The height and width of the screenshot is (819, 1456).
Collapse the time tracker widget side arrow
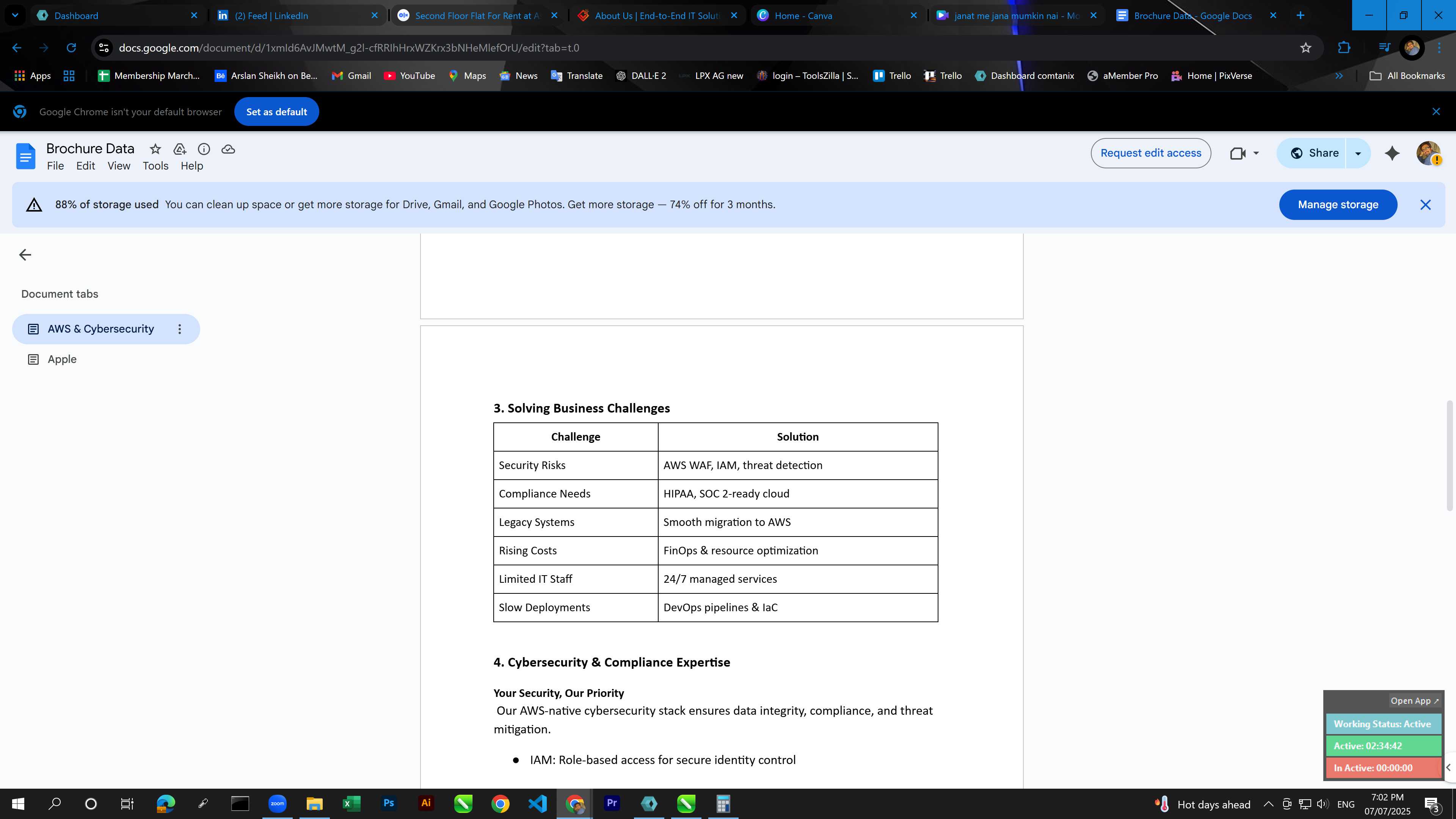point(1449,767)
